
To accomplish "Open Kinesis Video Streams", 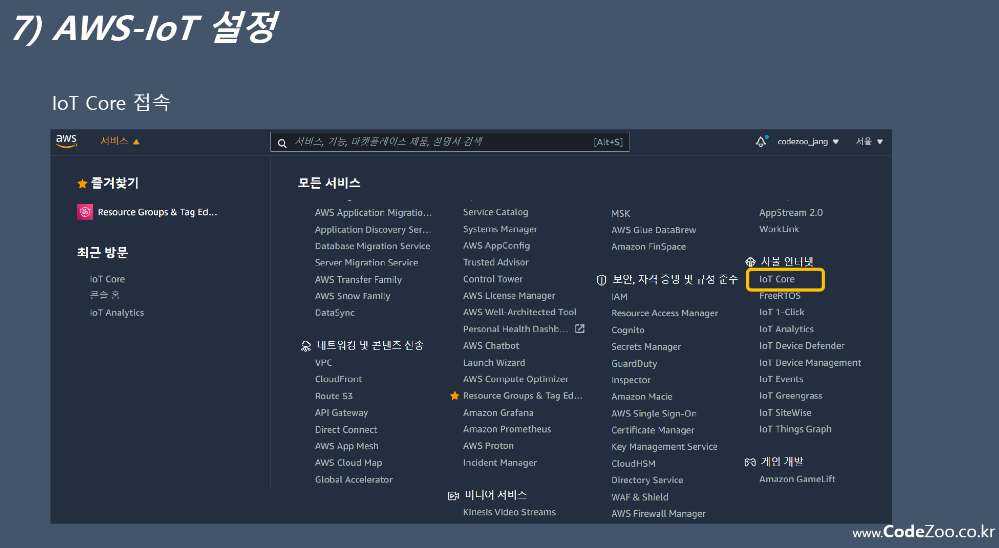I will [x=509, y=512].
